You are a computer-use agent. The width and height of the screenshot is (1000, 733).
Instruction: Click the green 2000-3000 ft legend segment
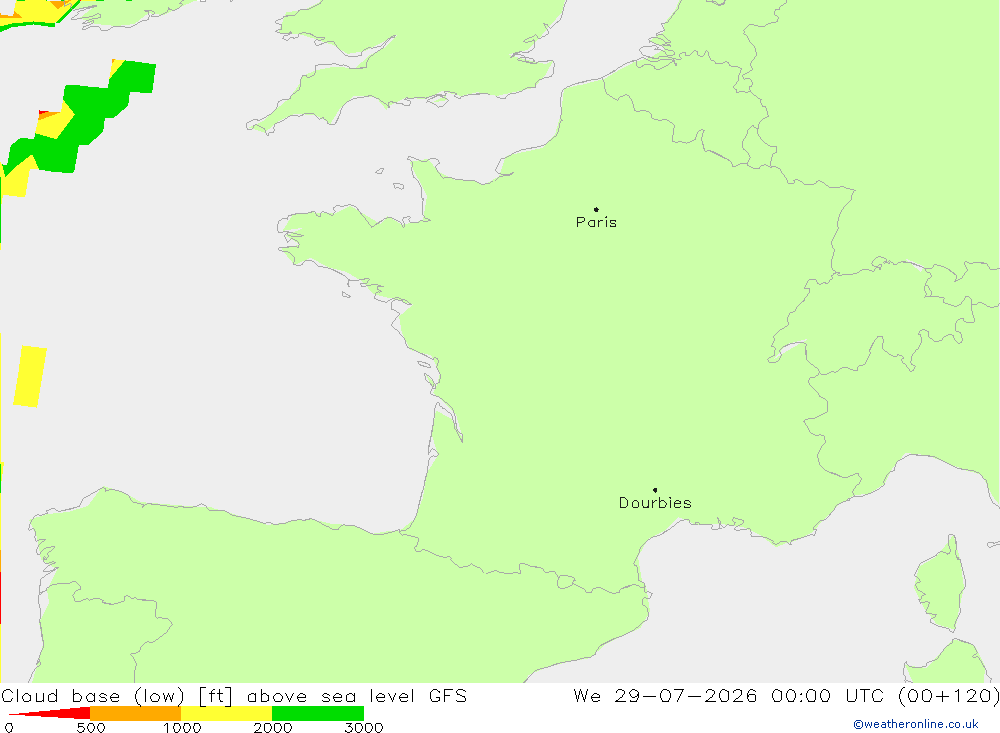(x=318, y=713)
